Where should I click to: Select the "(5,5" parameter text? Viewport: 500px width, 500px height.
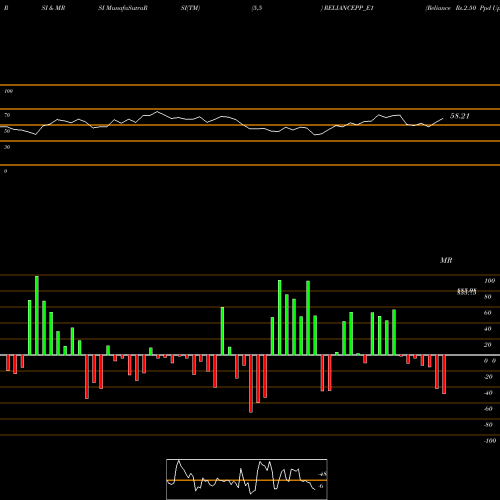257,8
